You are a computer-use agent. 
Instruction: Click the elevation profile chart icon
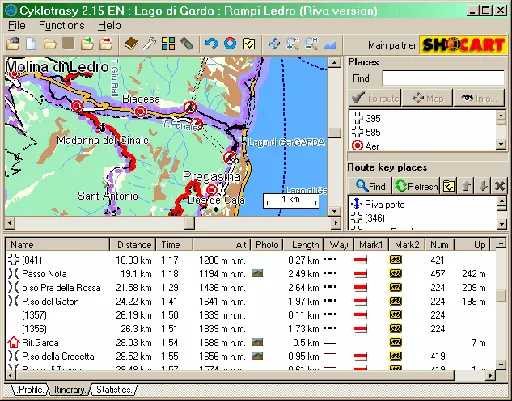pyautogui.click(x=330, y=44)
